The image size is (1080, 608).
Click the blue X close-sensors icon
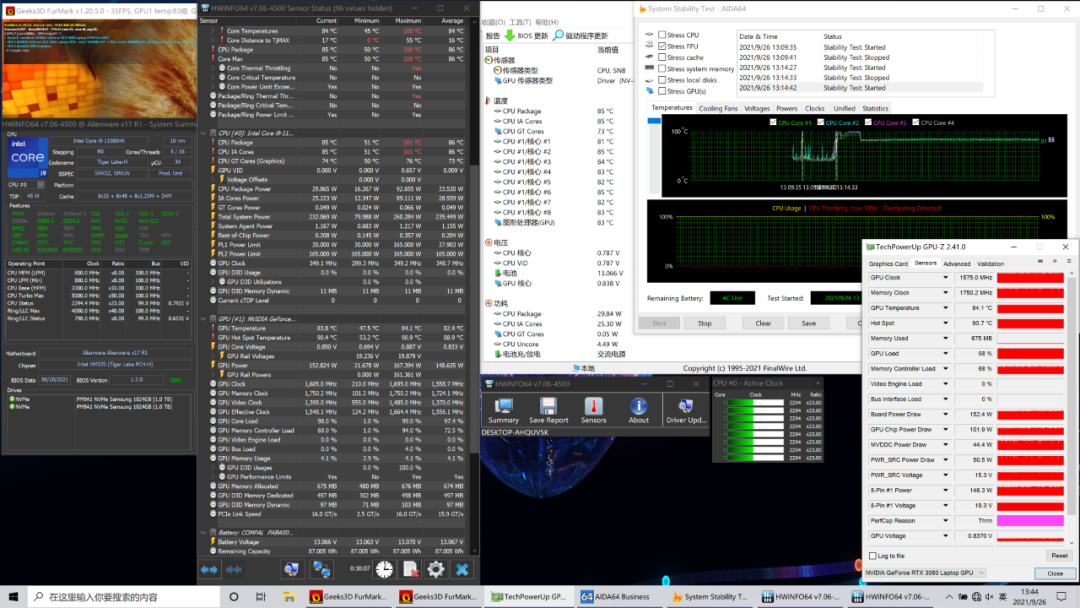click(462, 569)
